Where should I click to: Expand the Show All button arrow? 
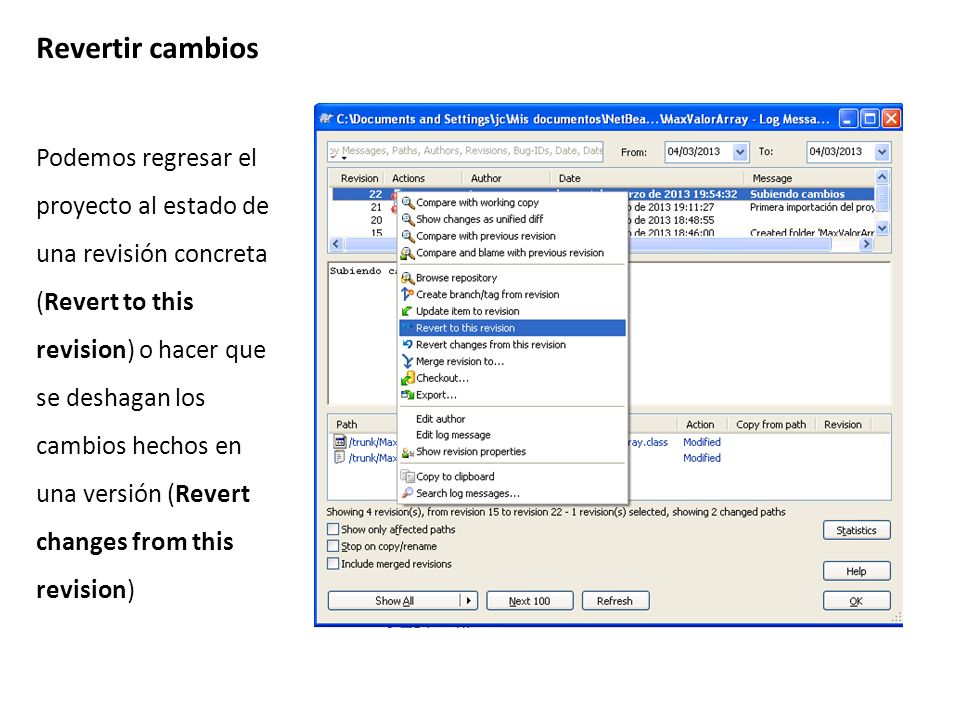pyautogui.click(x=468, y=601)
